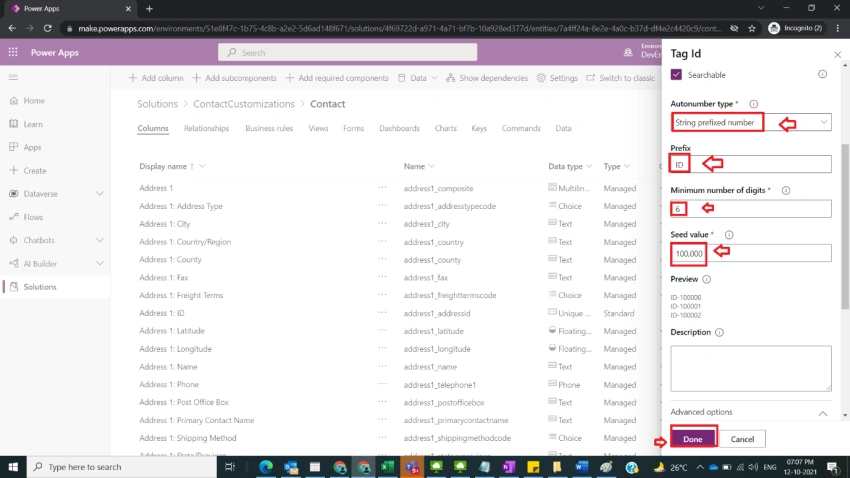Collapse the left navigation hamburger menu

14,78
